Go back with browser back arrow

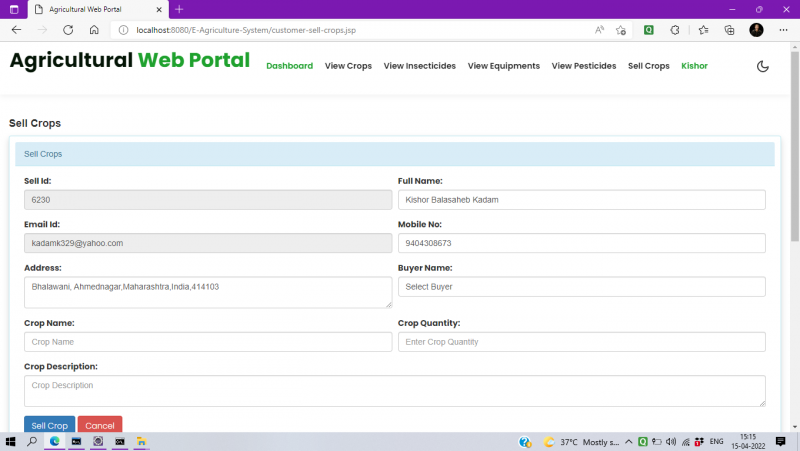click(16, 30)
